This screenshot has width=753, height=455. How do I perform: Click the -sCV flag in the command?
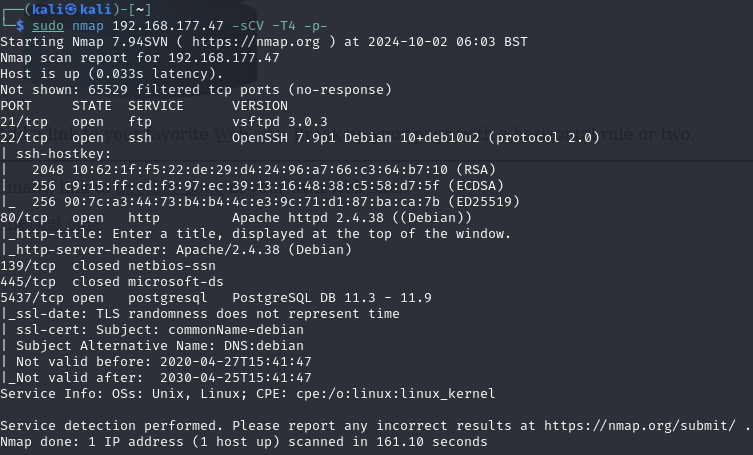point(251,26)
